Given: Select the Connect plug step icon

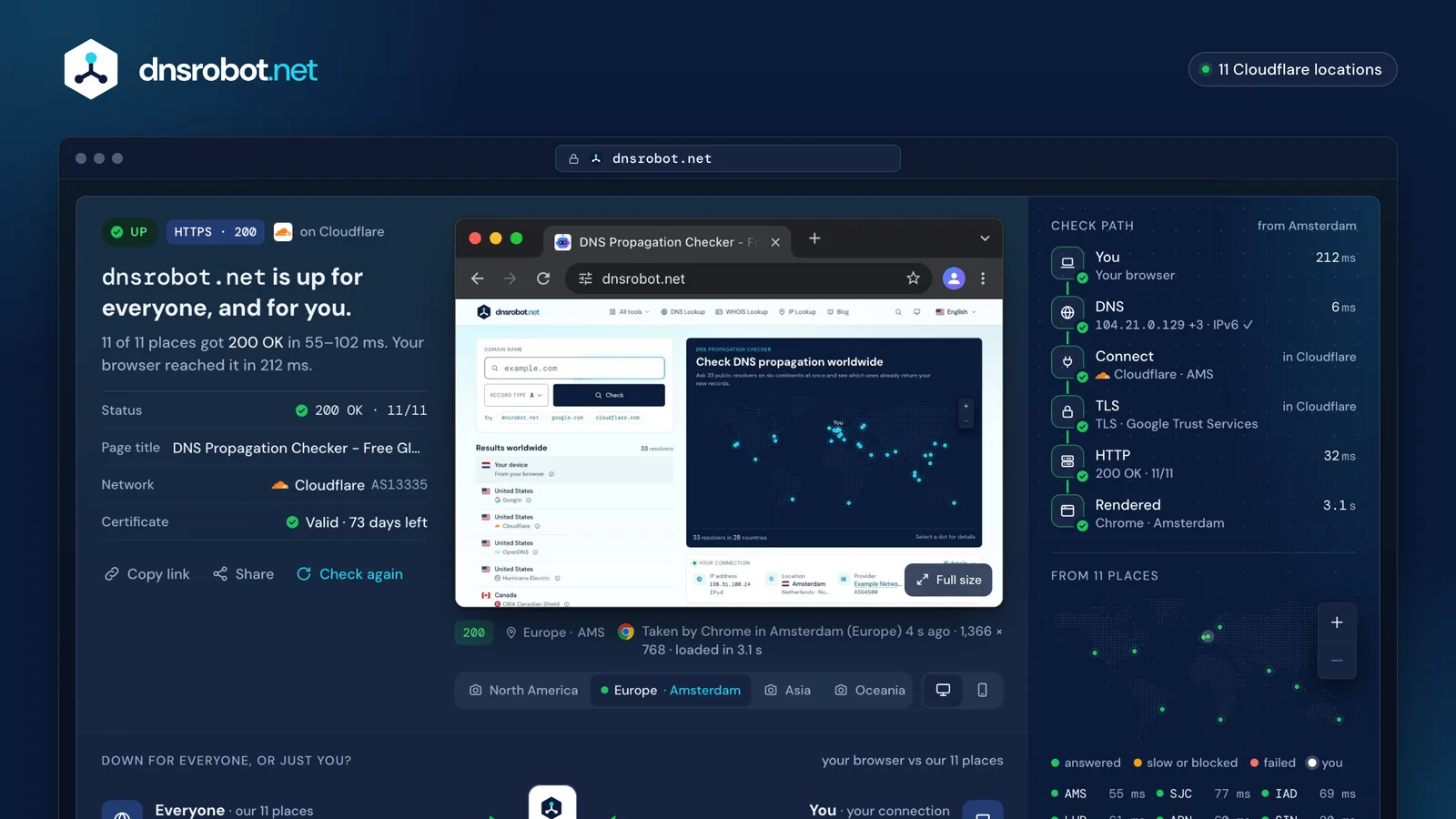Looking at the screenshot, I should click(1067, 361).
